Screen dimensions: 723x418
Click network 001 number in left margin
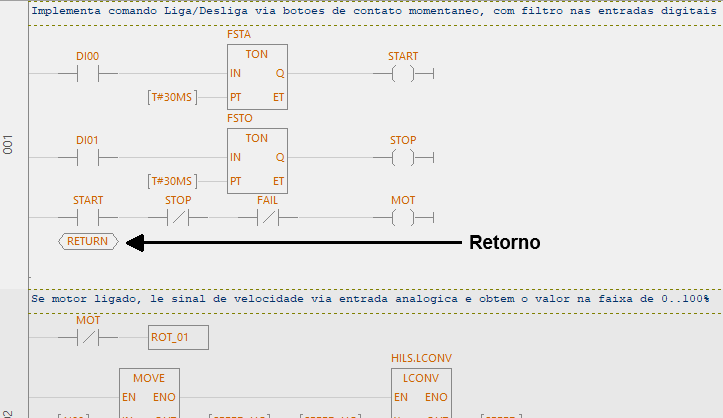click(8, 145)
